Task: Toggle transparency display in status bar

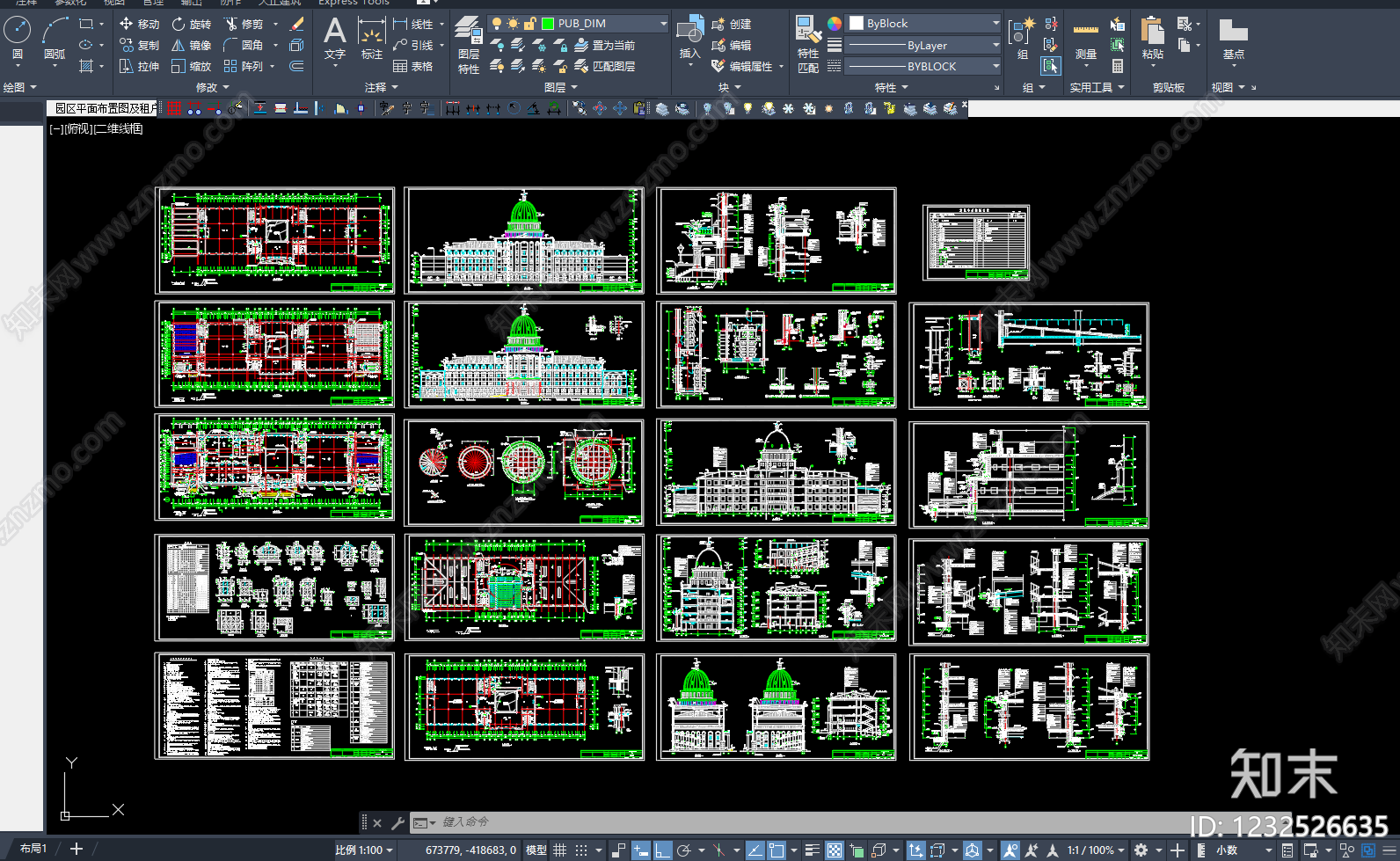Action: [x=834, y=850]
